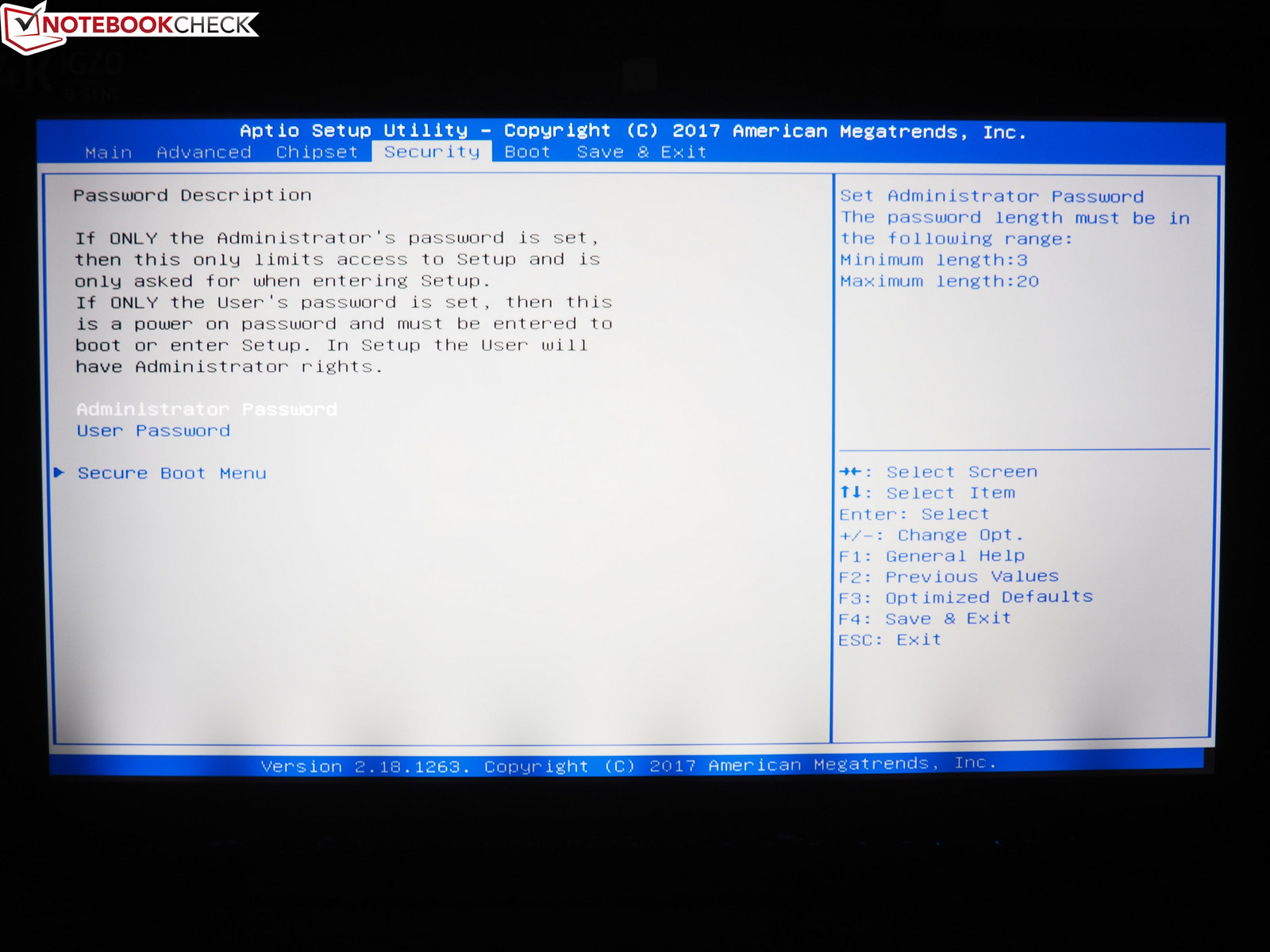
Task: Click the 'Enter: Select' key hint
Action: tap(914, 515)
